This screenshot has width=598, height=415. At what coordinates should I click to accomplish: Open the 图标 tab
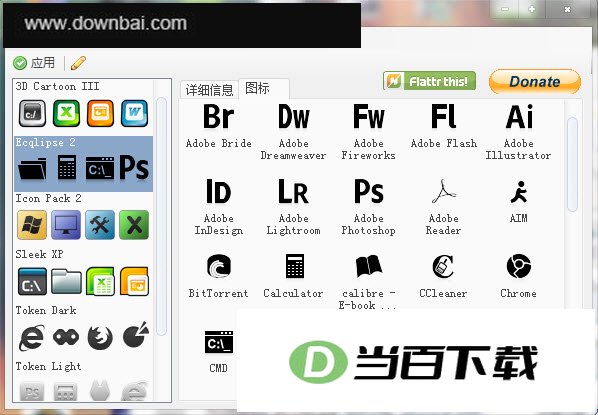coord(264,88)
